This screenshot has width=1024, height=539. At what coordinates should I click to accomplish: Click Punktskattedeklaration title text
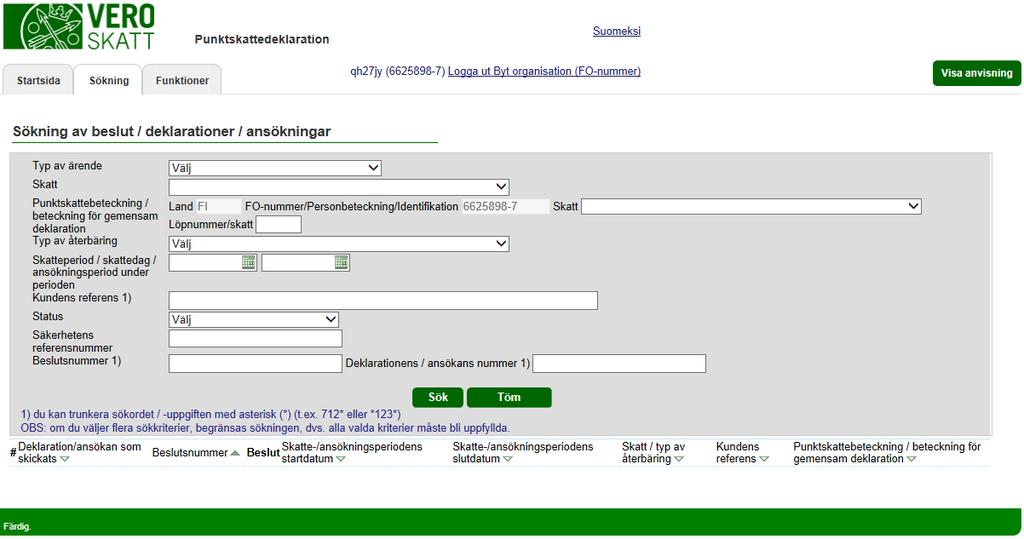click(x=262, y=39)
